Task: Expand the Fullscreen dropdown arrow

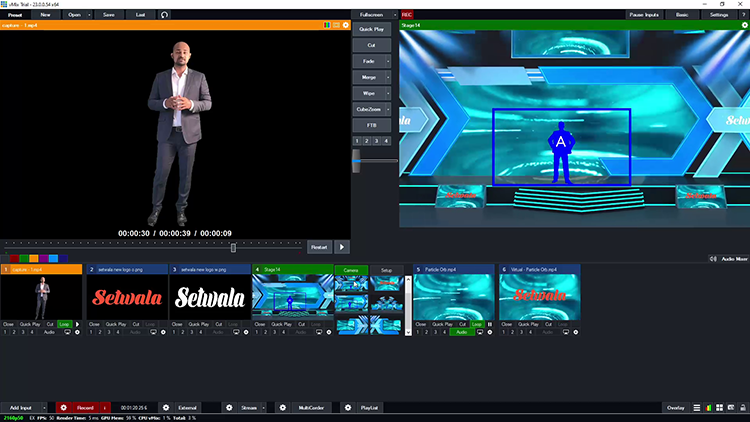Action: pyautogui.click(x=393, y=15)
